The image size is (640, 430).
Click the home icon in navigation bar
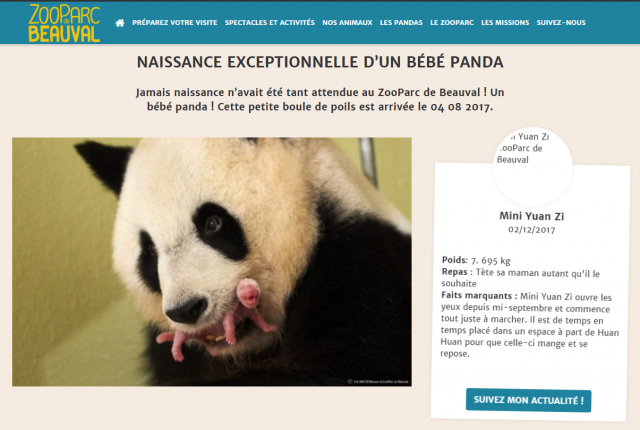click(120, 23)
